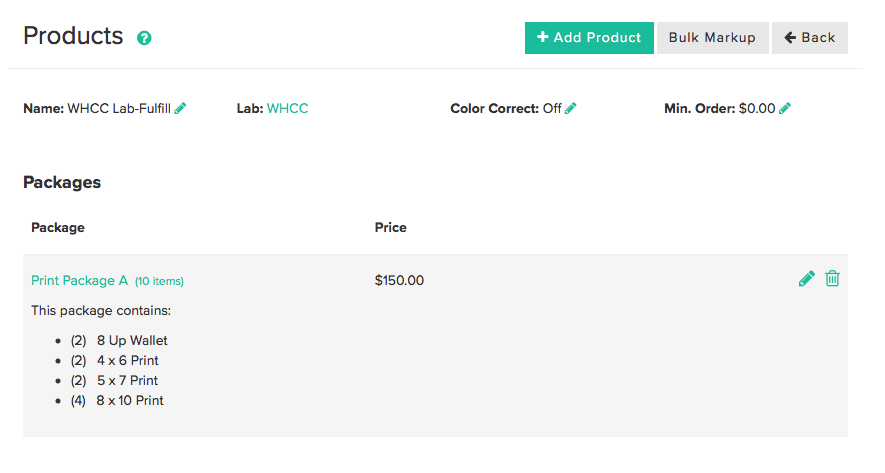885x473 pixels.
Task: Open the Bulk Markup button
Action: (x=712, y=38)
